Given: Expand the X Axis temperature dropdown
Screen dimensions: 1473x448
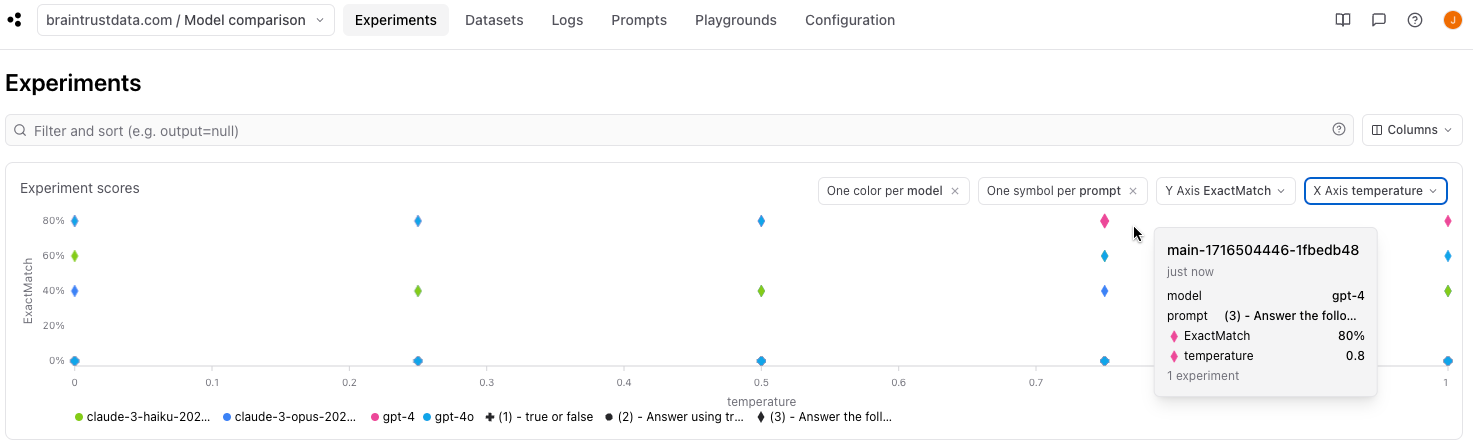Looking at the screenshot, I should [x=1375, y=191].
